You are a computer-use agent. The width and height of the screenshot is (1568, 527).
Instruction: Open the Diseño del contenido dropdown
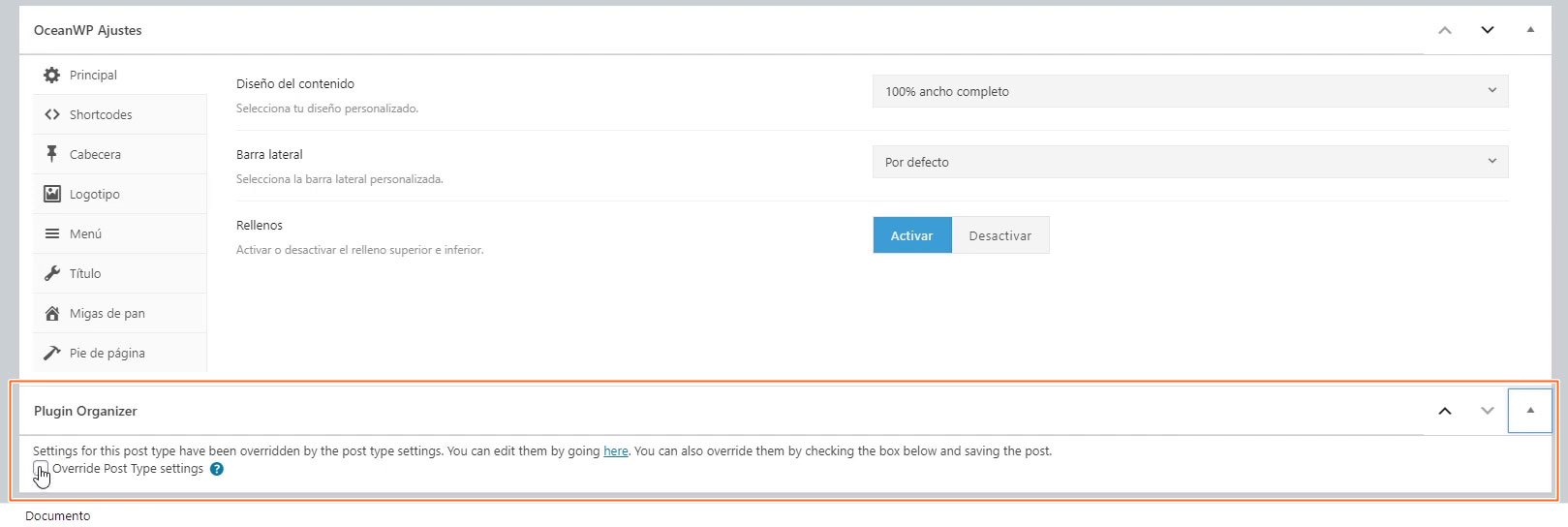(x=1190, y=91)
